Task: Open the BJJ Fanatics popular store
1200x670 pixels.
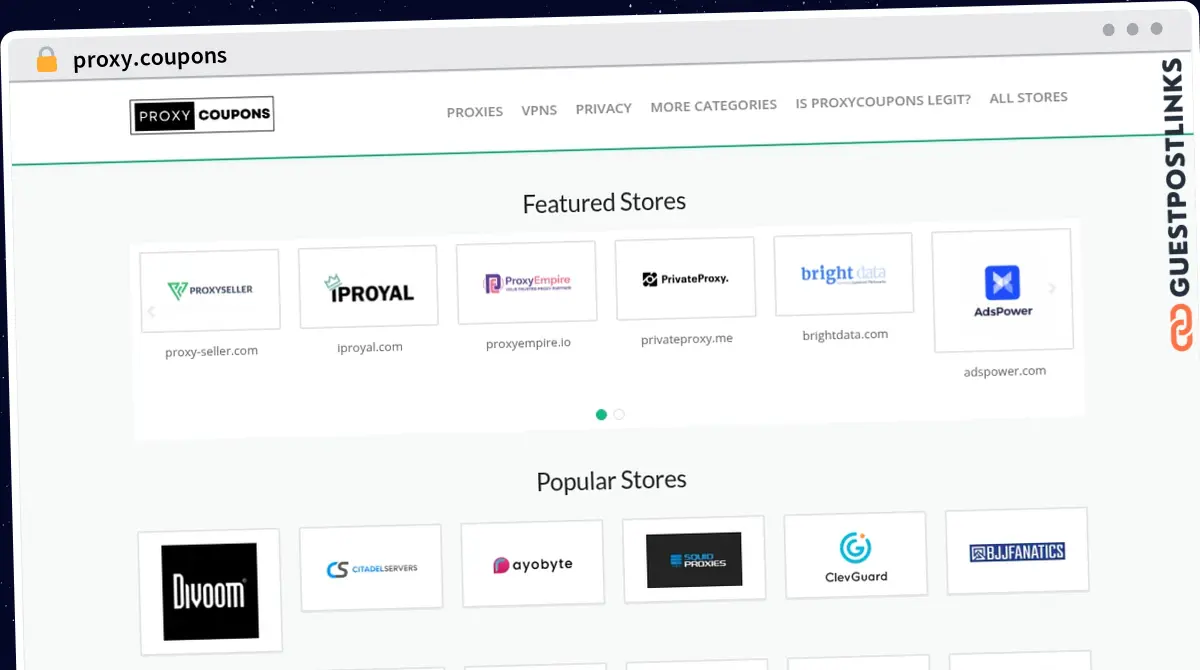Action: tap(1017, 550)
